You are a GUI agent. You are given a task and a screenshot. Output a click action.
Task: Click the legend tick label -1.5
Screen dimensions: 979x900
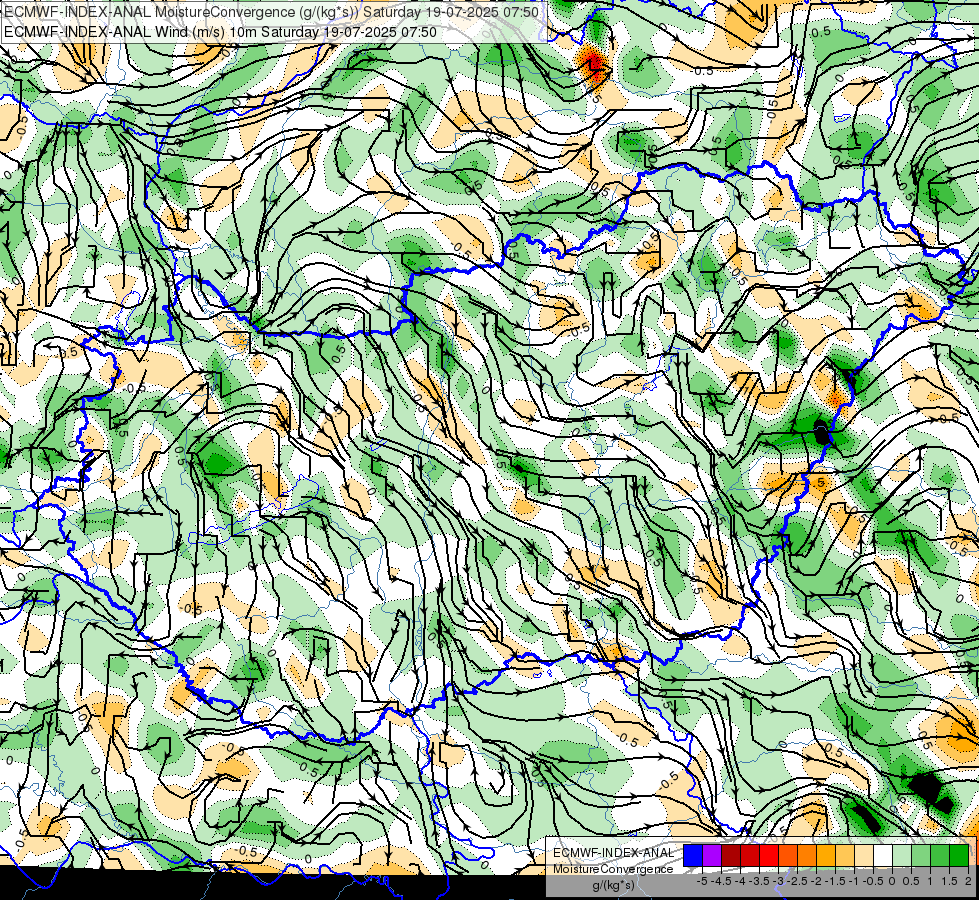[835, 881]
